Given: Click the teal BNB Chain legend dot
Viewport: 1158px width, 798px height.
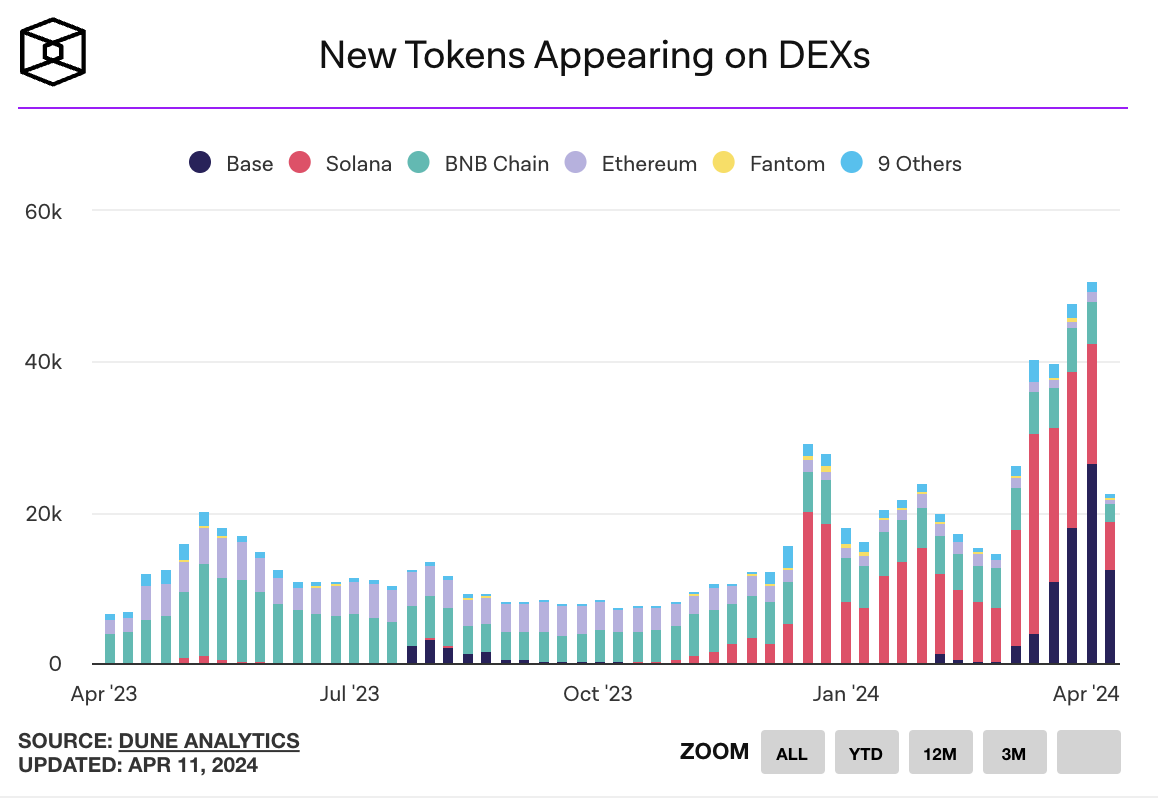Looking at the screenshot, I should 419,163.
